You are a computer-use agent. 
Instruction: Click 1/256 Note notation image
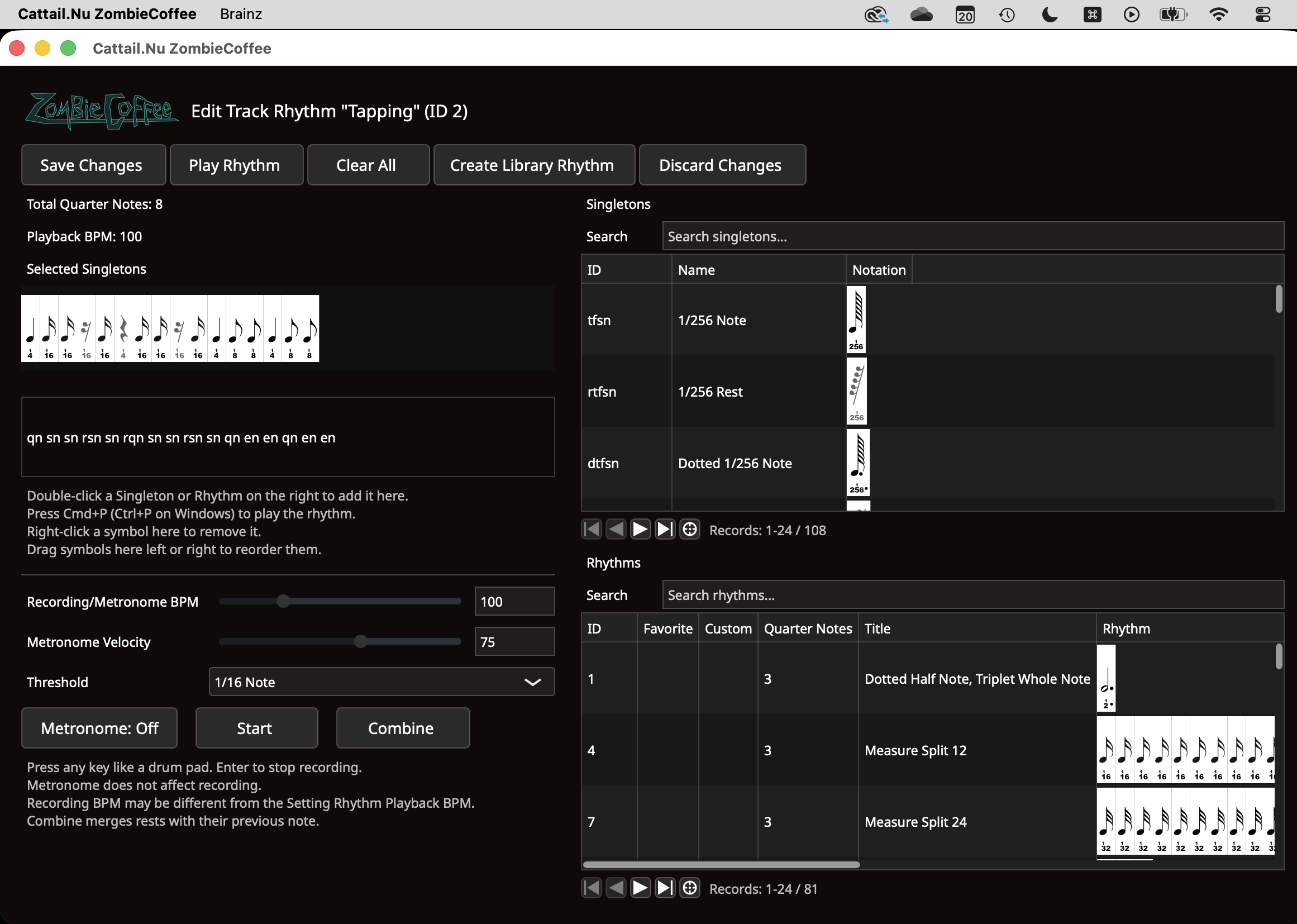tap(856, 320)
